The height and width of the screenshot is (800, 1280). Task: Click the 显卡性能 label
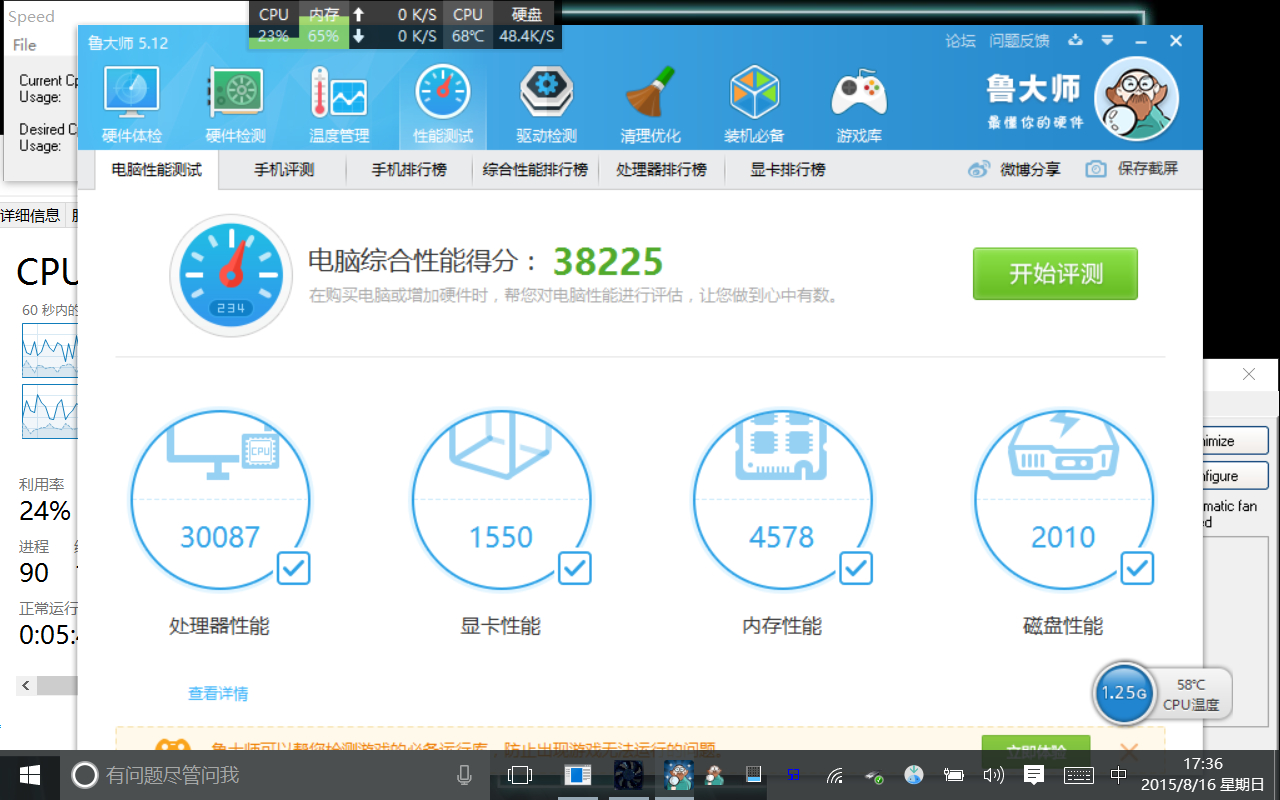(x=500, y=627)
